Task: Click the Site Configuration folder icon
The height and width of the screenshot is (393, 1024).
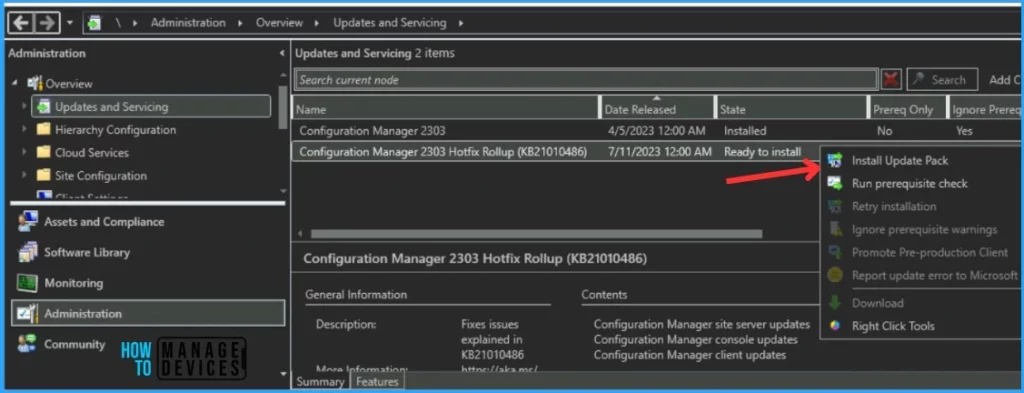Action: tap(43, 175)
